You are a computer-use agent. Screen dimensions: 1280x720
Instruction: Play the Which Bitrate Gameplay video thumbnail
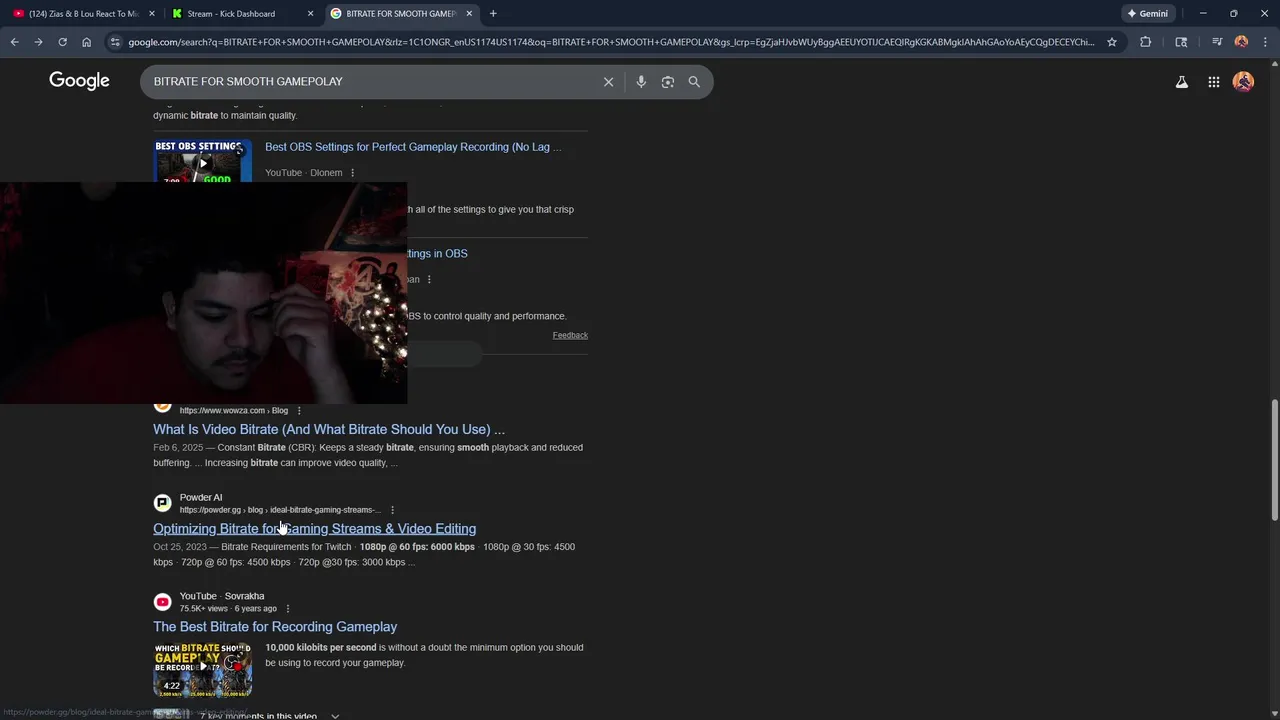203,669
